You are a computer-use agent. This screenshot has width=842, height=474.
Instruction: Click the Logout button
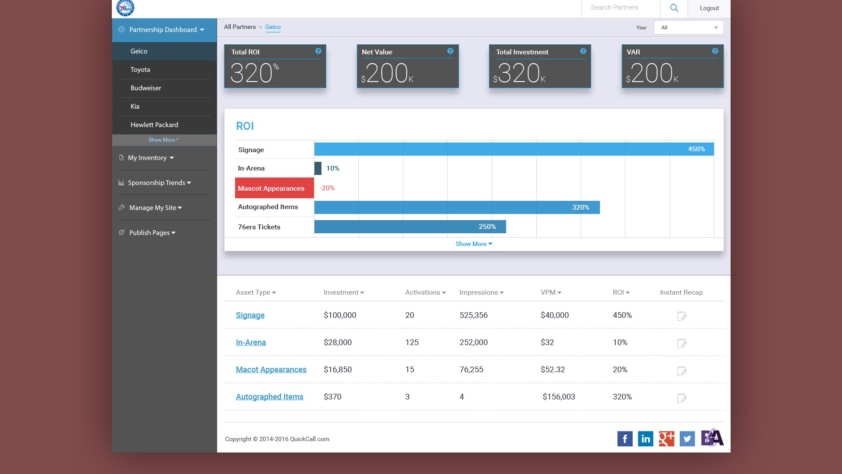coord(709,8)
